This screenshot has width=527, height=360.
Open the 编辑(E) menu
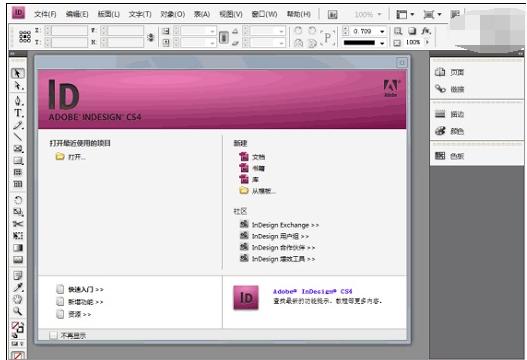[x=77, y=14]
